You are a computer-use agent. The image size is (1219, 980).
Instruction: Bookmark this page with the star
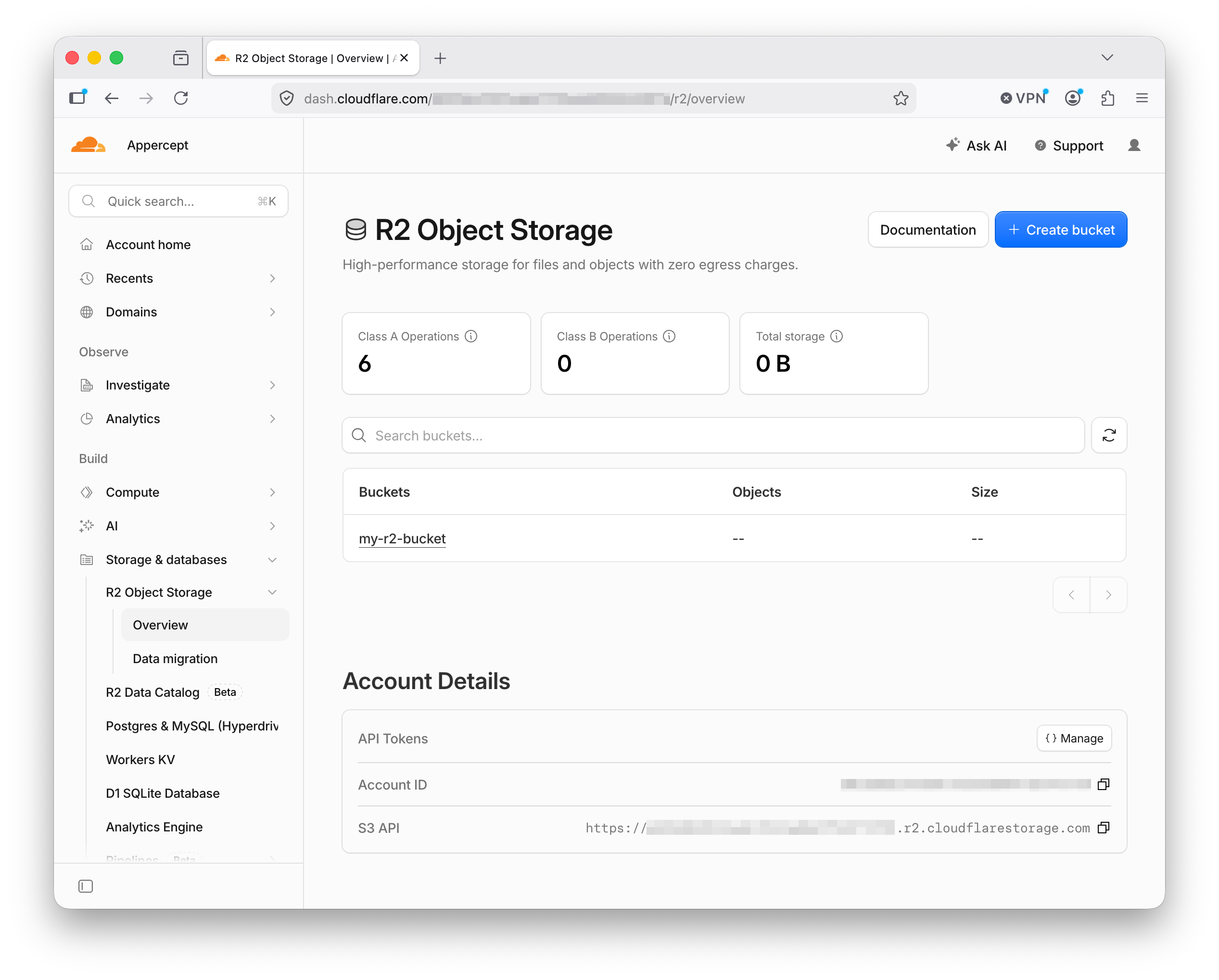click(x=901, y=99)
